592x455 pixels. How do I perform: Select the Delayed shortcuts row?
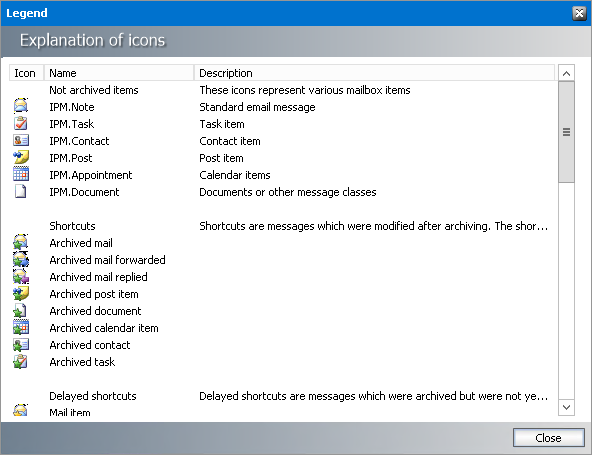coord(282,396)
